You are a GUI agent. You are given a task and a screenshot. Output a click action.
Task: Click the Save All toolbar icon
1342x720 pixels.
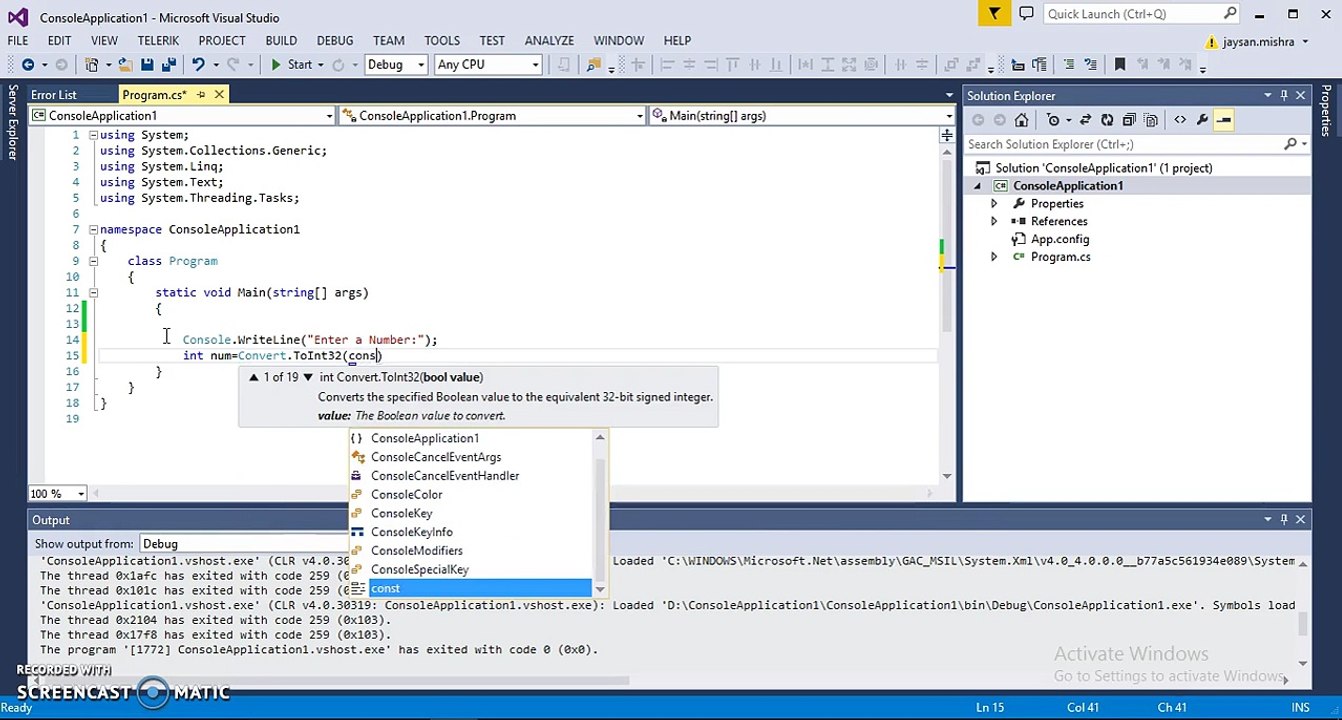167,65
